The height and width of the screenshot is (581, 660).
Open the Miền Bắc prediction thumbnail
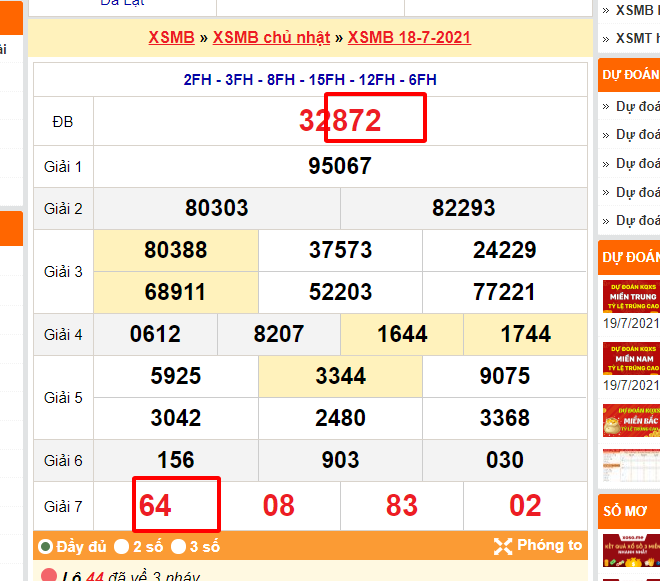pyautogui.click(x=630, y=420)
